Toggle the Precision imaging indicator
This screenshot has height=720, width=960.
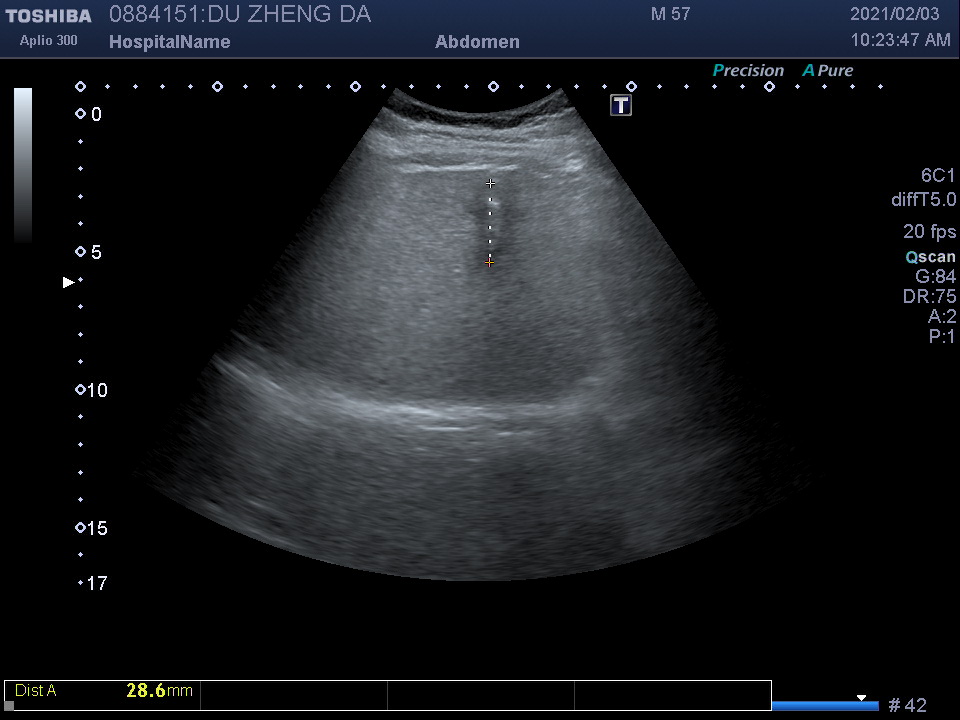click(747, 71)
